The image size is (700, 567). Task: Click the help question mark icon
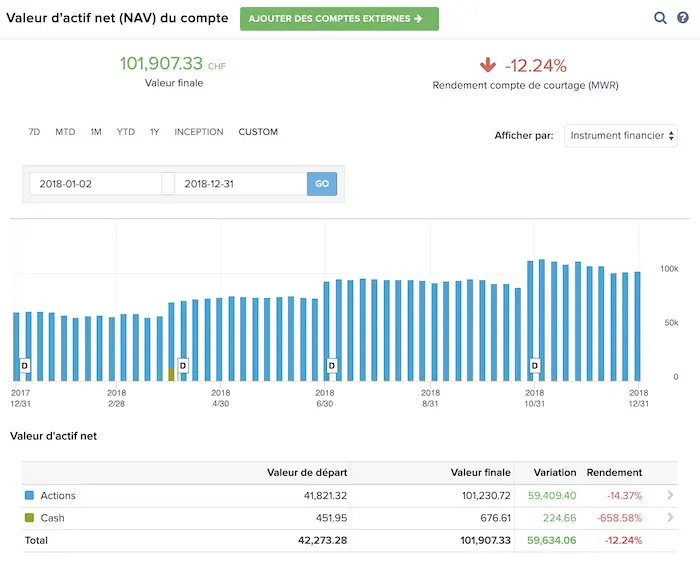point(683,17)
